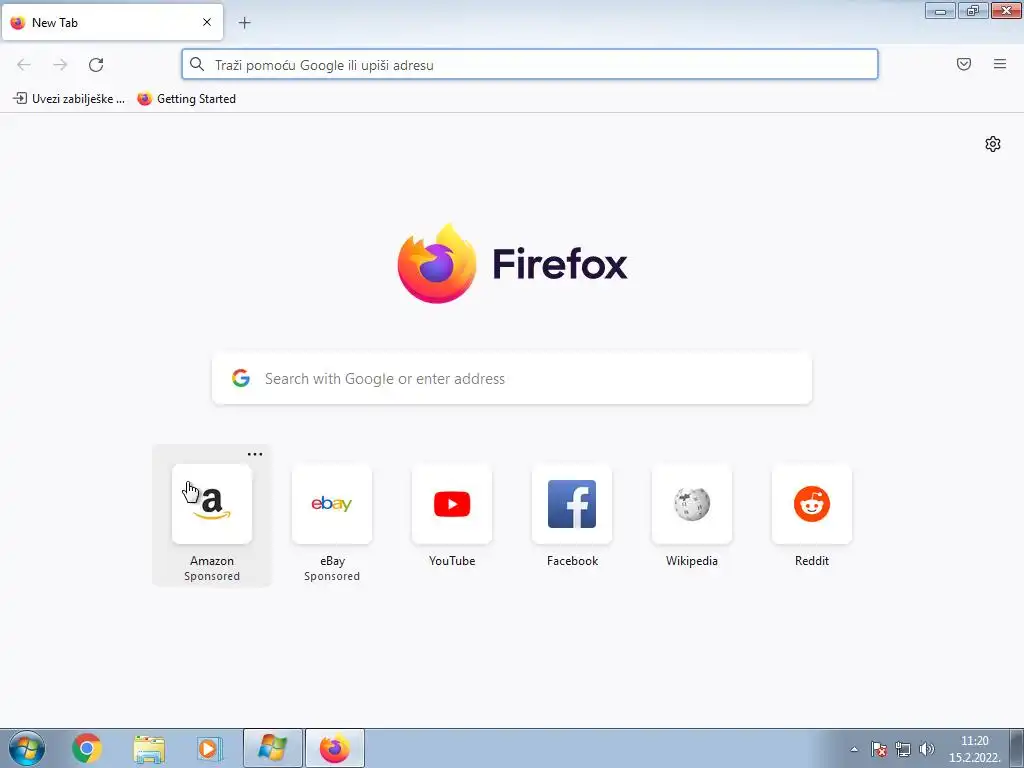Minimize the Firefox window

(940, 10)
